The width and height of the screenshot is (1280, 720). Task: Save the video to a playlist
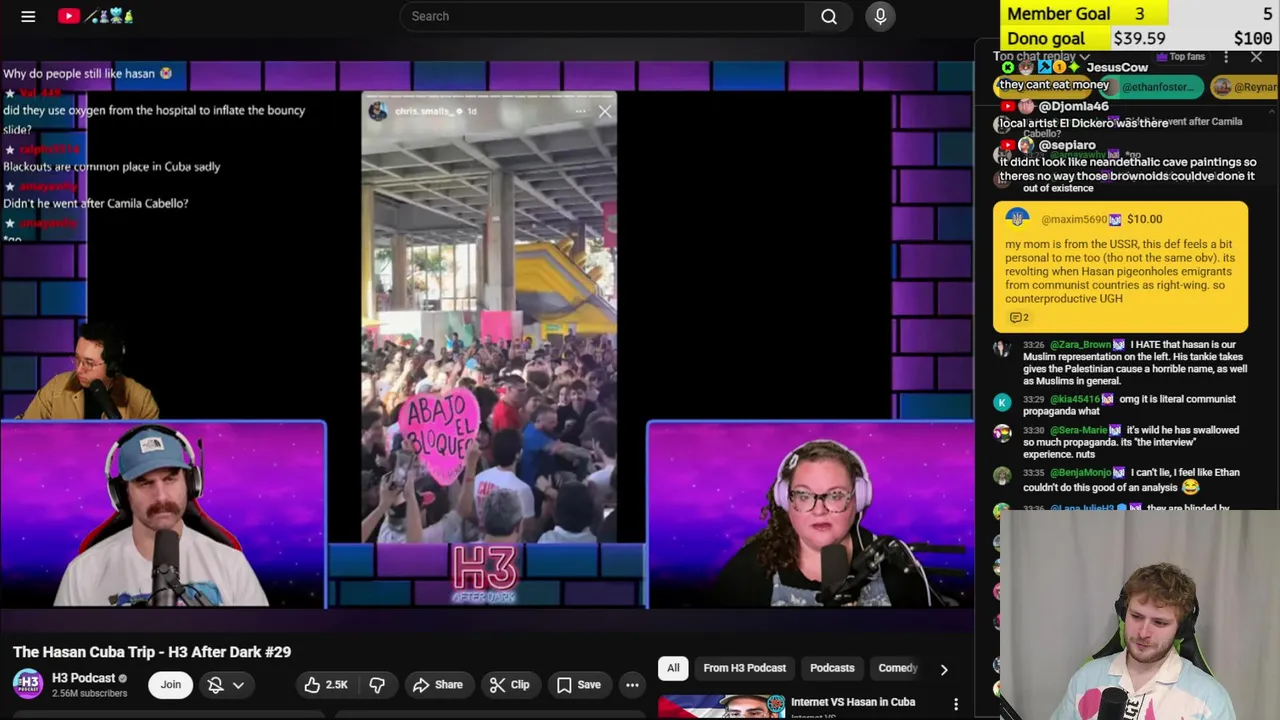pos(579,685)
